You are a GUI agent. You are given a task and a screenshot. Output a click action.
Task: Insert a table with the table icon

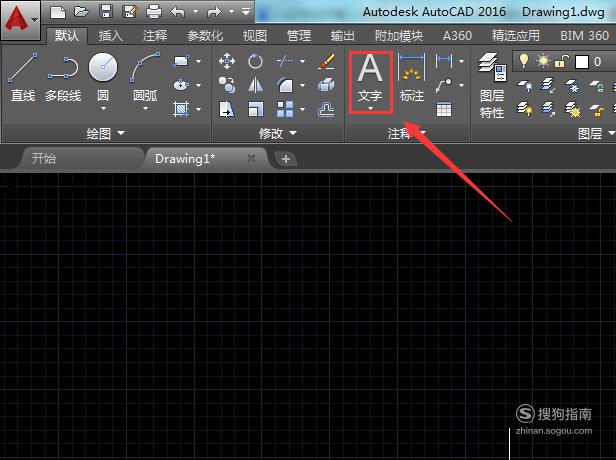pyautogui.click(x=444, y=110)
